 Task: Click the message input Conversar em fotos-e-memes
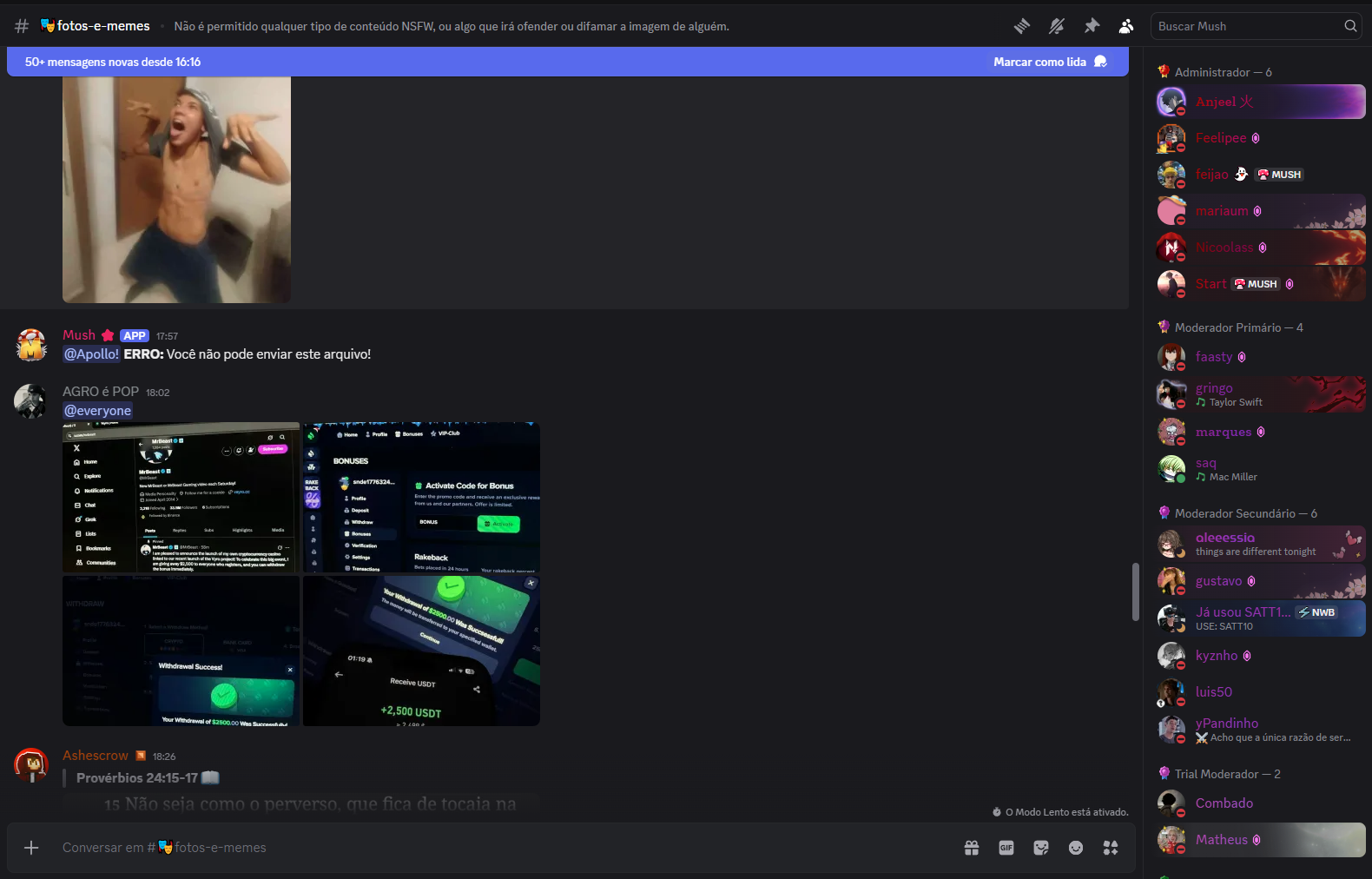504,848
